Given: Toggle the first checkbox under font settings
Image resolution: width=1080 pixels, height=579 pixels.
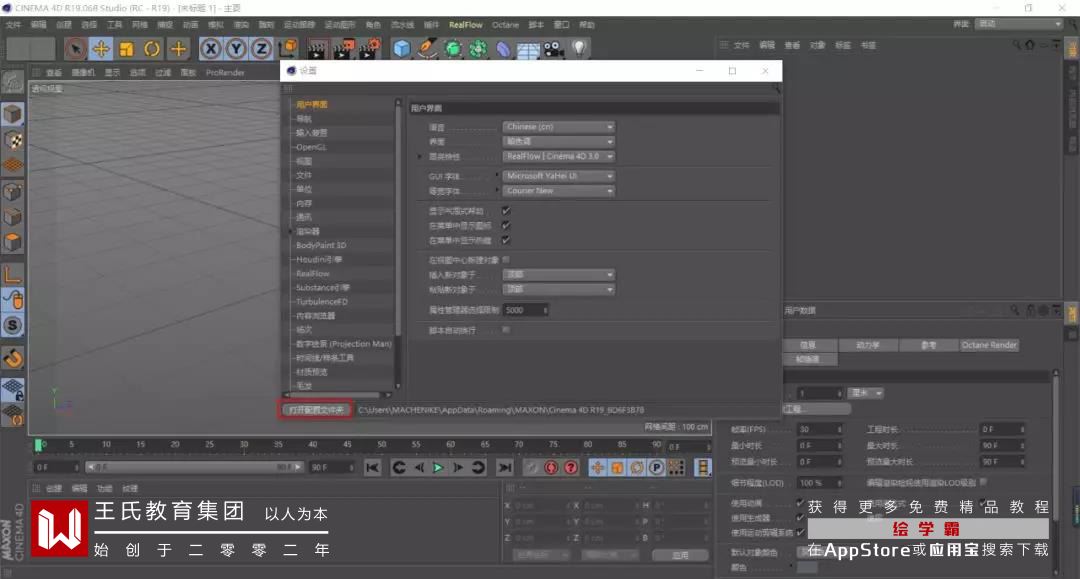Looking at the screenshot, I should tap(506, 211).
